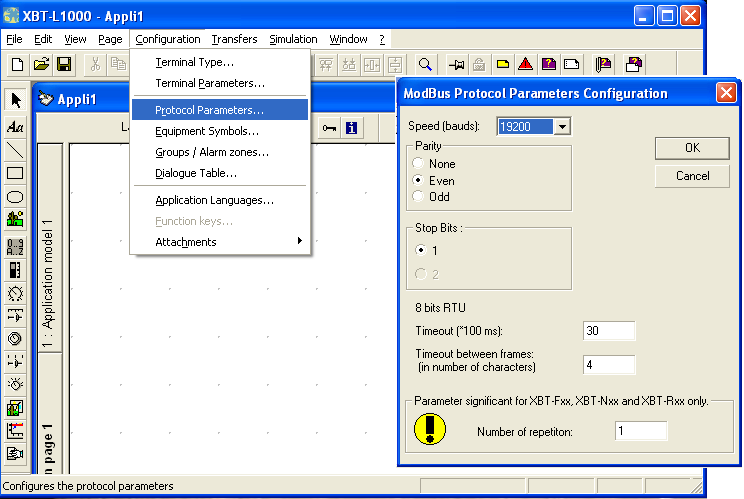Open the Transfers menu
The image size is (744, 499).
tap(234, 39)
